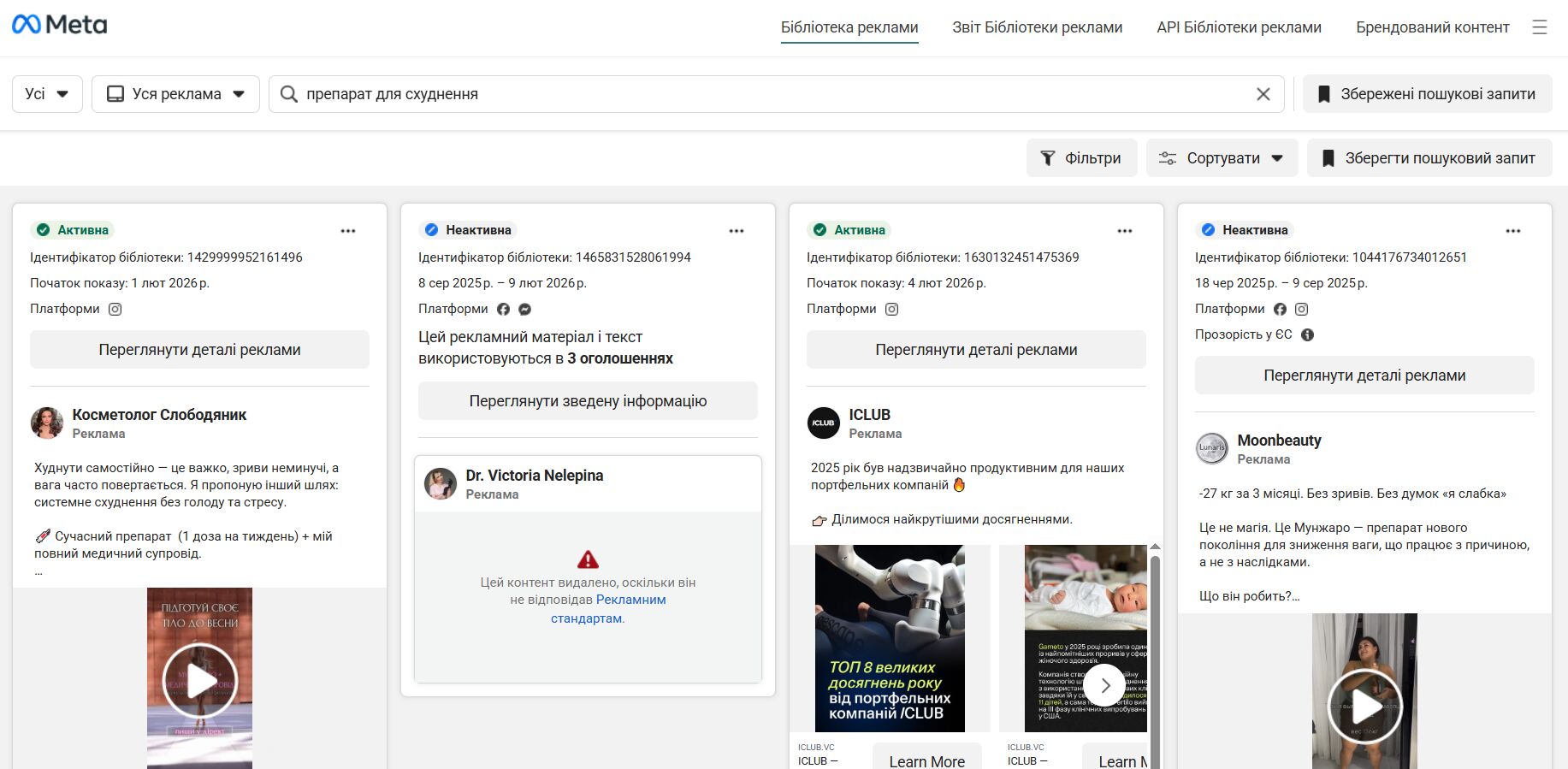Open ICLUB advertiser name link
Image resolution: width=1568 pixels, height=769 pixels.
(x=869, y=415)
